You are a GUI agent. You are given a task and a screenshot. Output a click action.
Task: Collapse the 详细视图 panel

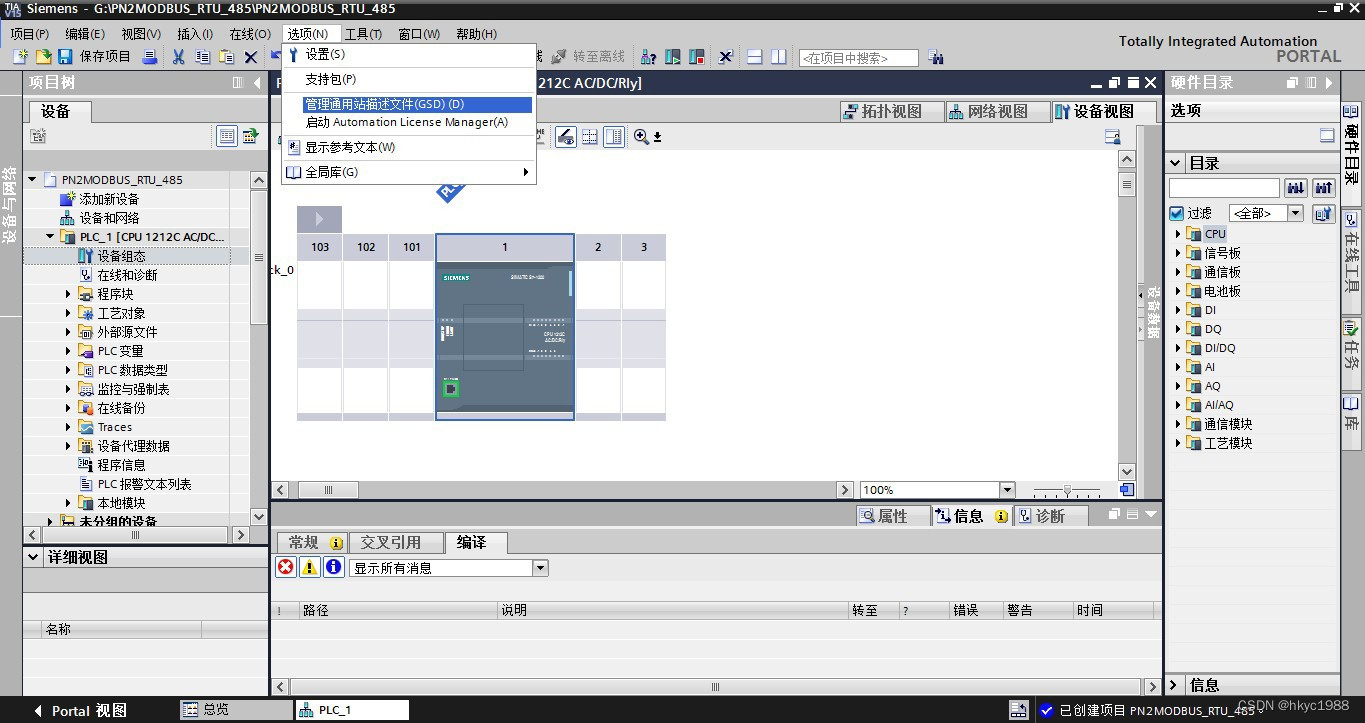[34, 557]
